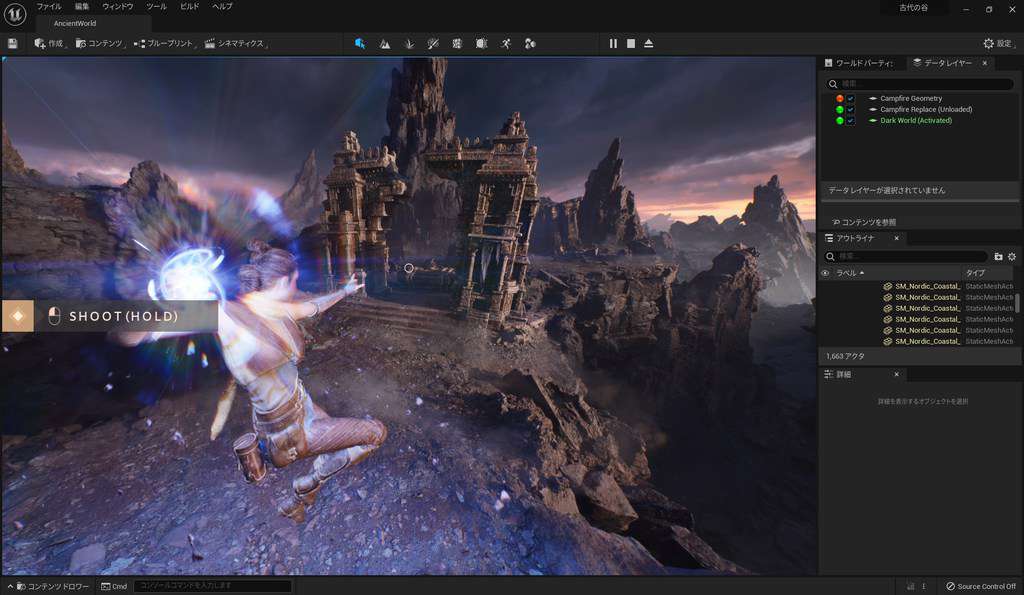The height and width of the screenshot is (595, 1024).
Task: Click the Source Control Off button
Action: [981, 587]
